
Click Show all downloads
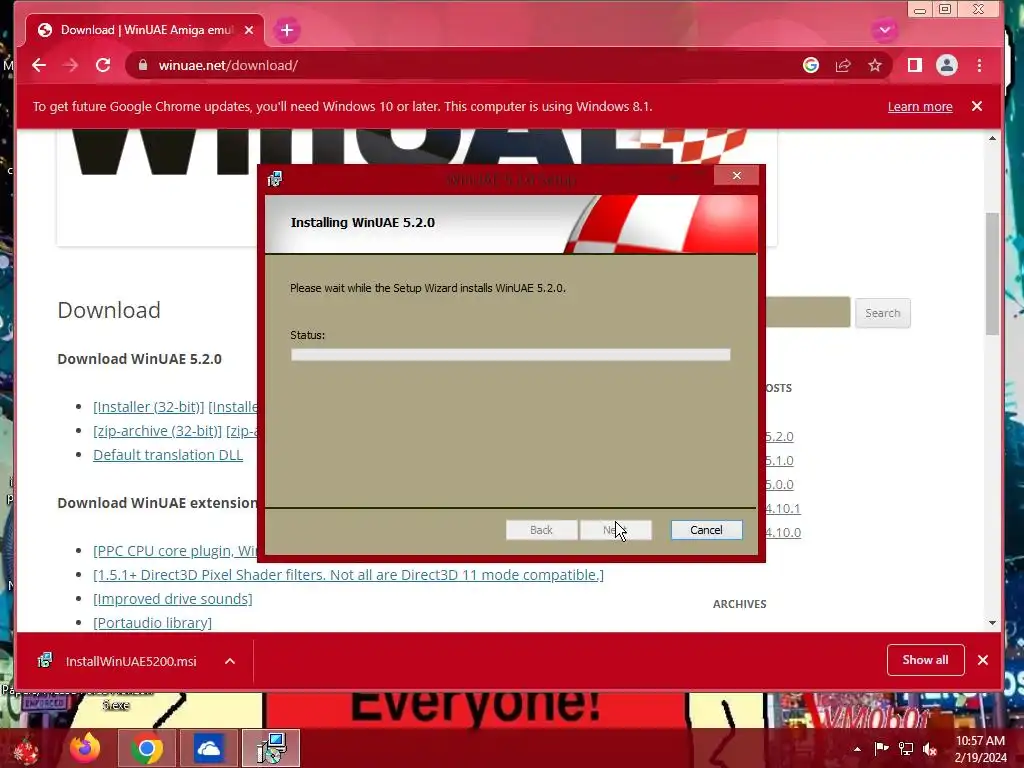click(x=925, y=660)
